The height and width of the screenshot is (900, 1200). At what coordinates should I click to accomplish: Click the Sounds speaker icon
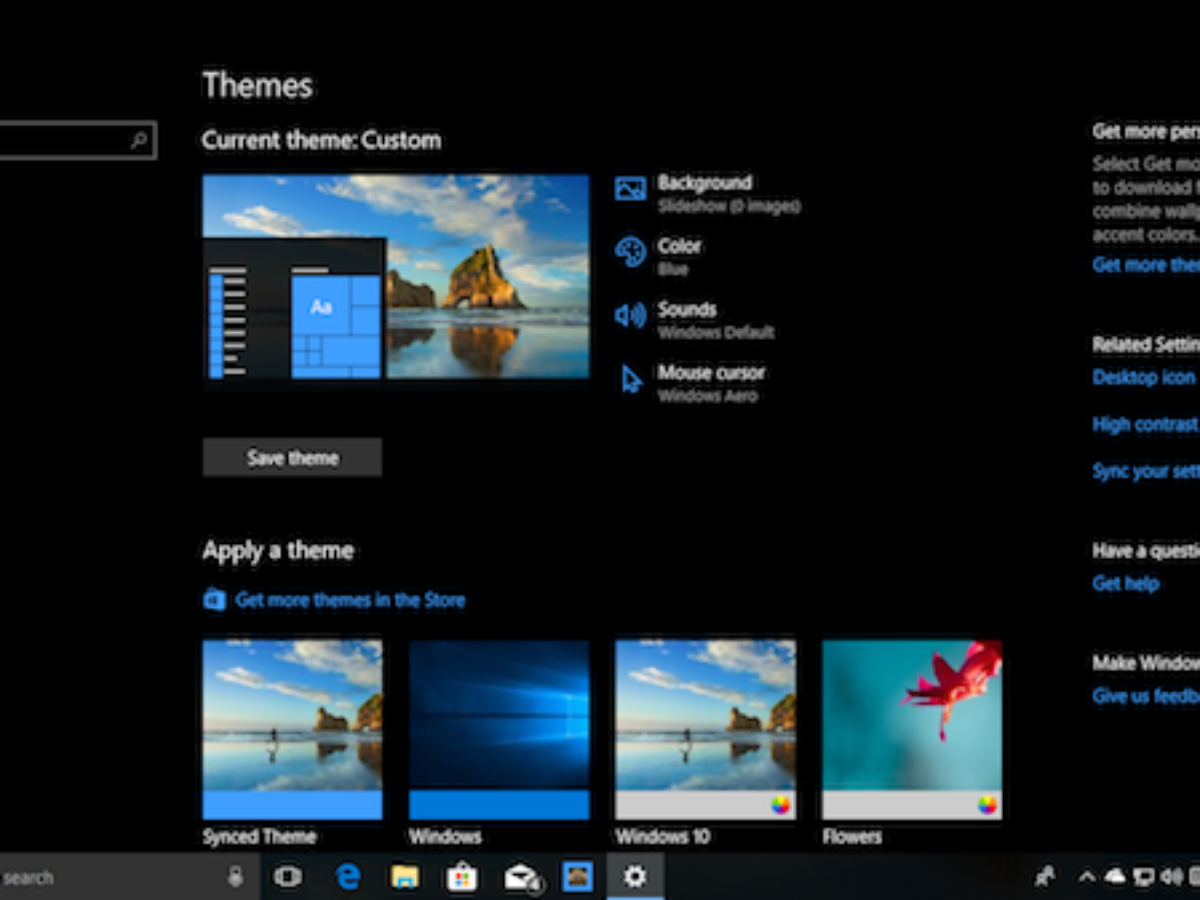[630, 316]
